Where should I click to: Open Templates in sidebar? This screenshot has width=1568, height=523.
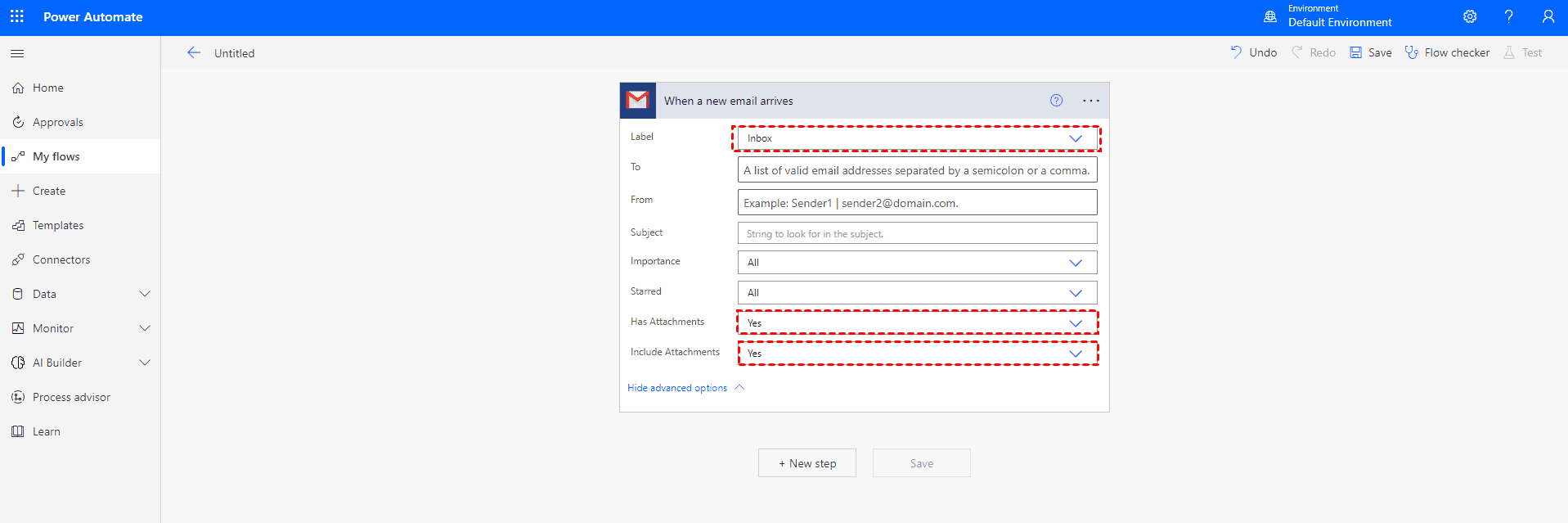click(x=80, y=225)
